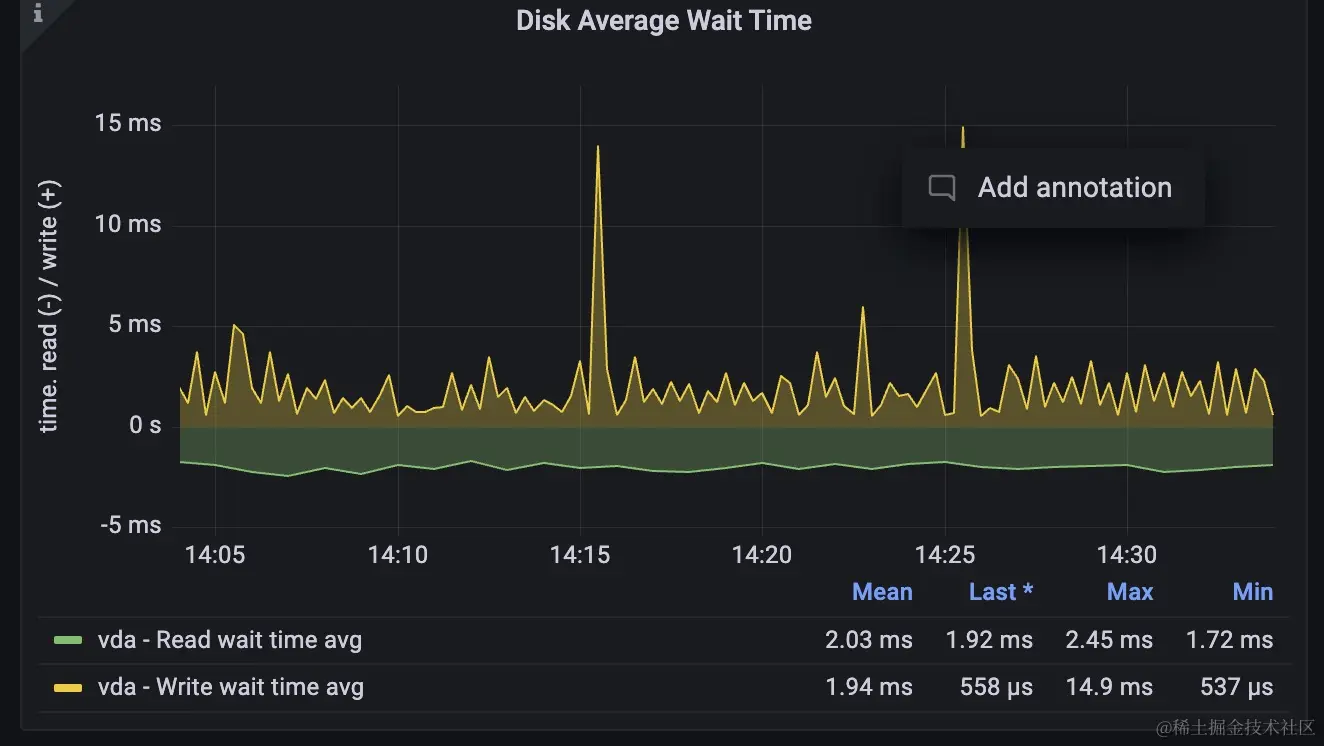
Task: Click the 14:30 time axis label
Action: coord(1127,555)
